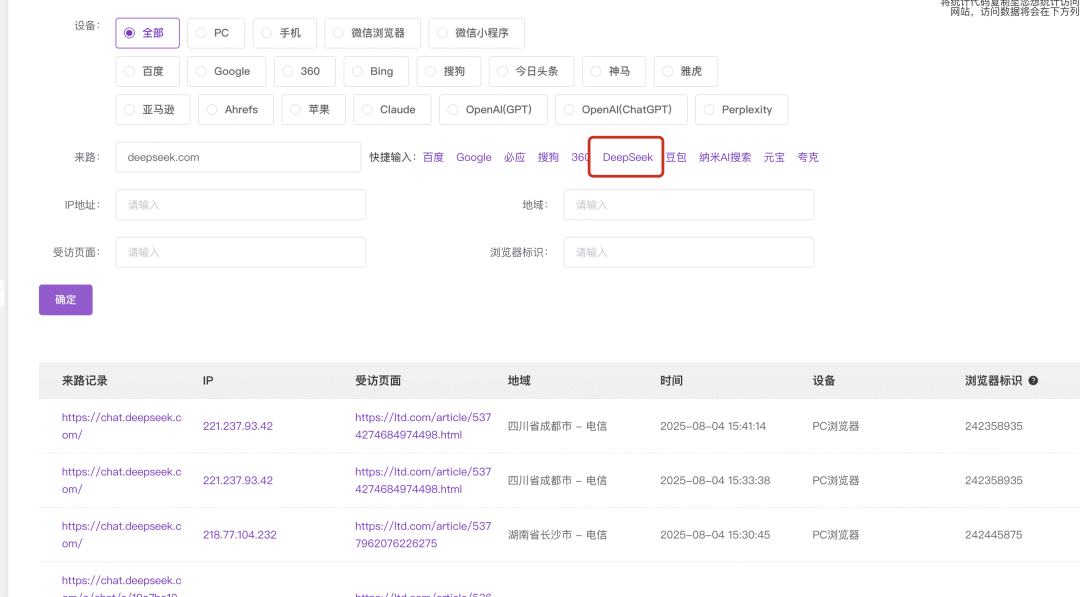Click the help icon beside 浏览器标识 header
The image size is (1080, 597).
coord(1033,381)
